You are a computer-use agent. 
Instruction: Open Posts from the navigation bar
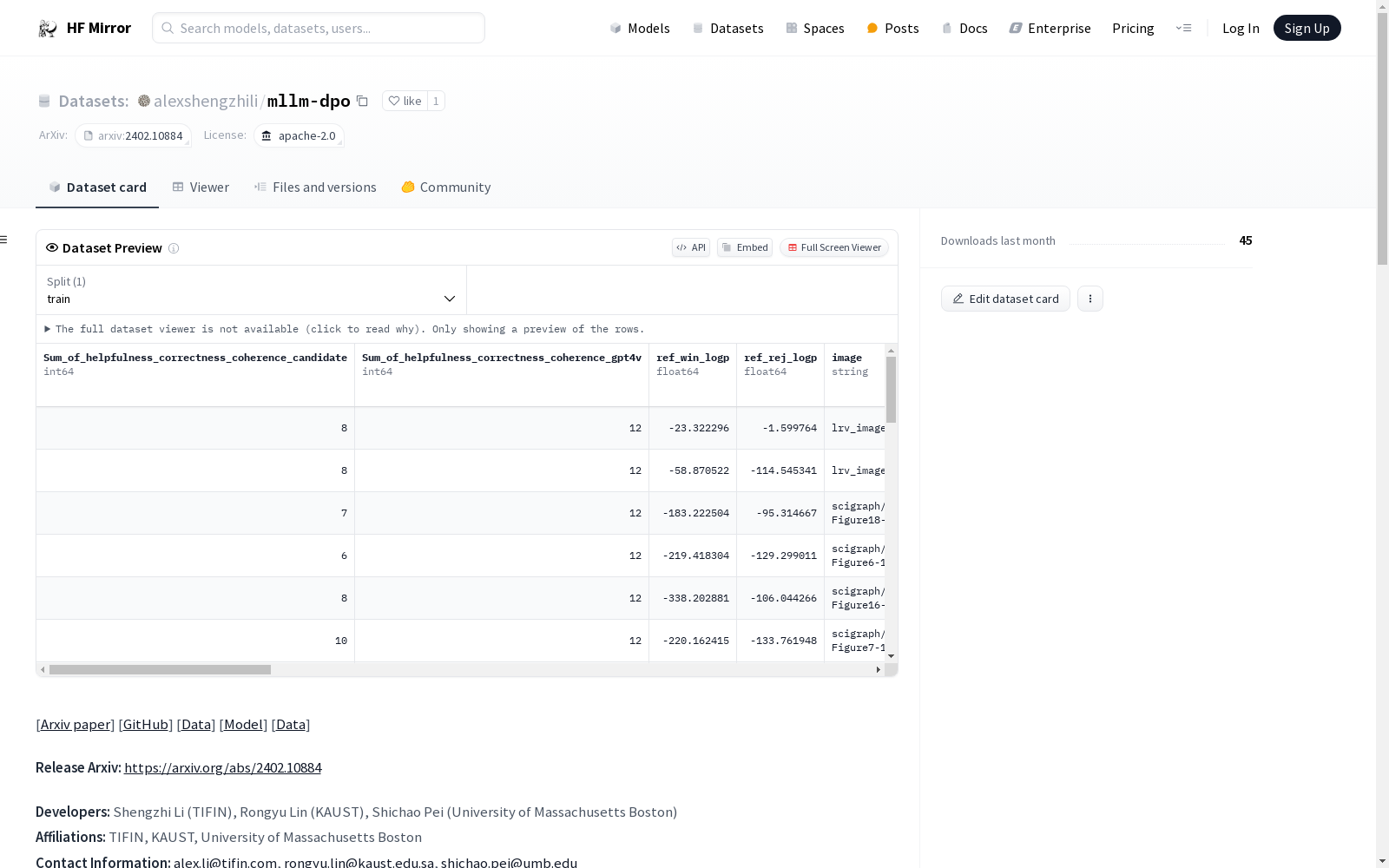892,29
